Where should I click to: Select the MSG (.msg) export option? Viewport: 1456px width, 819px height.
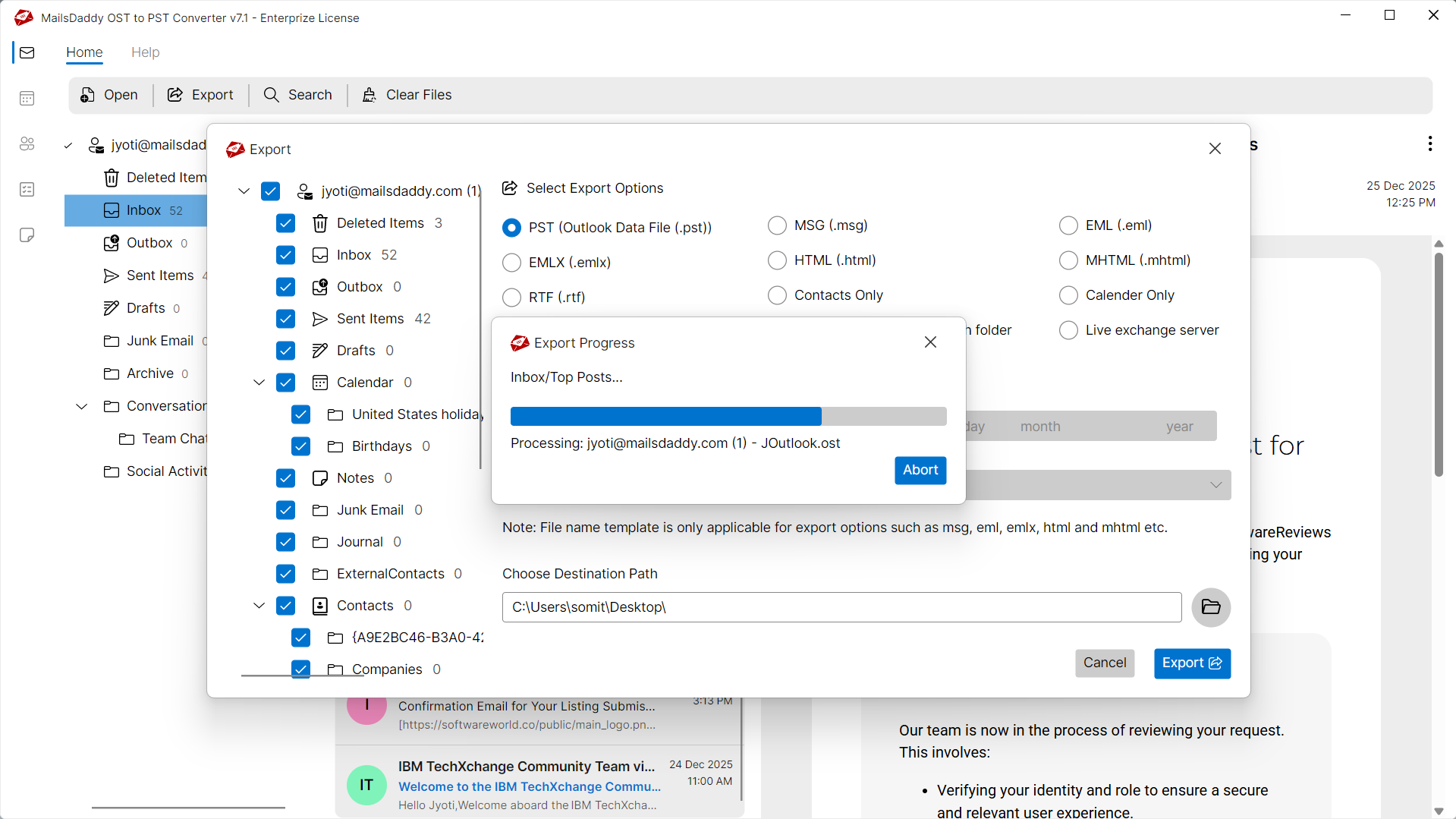[x=777, y=225]
